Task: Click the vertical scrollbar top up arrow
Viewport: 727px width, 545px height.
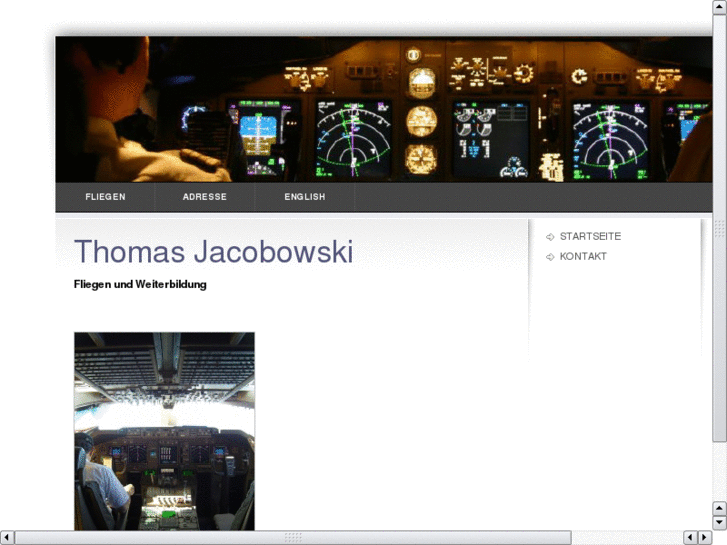Action: (x=719, y=7)
